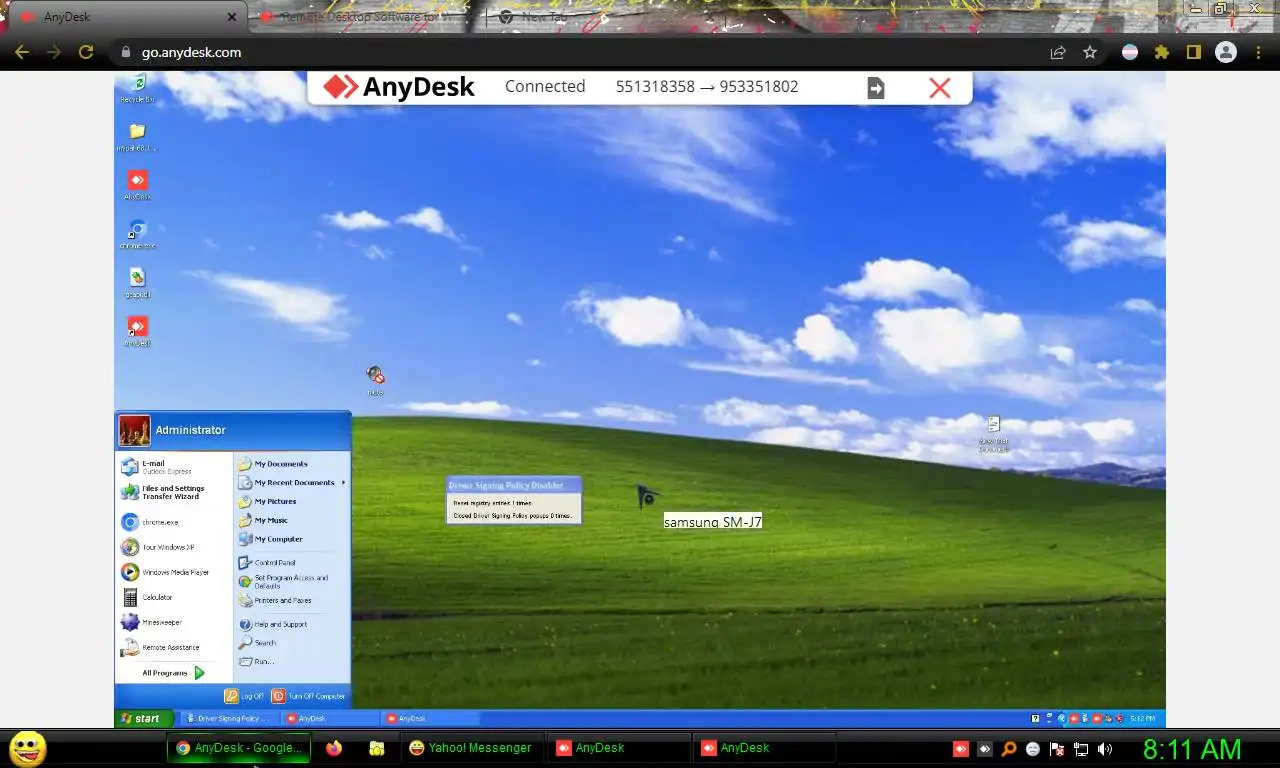Open the AnyDesk desktop shortcut under the folder
The width and height of the screenshot is (1280, 768).
[x=137, y=185]
